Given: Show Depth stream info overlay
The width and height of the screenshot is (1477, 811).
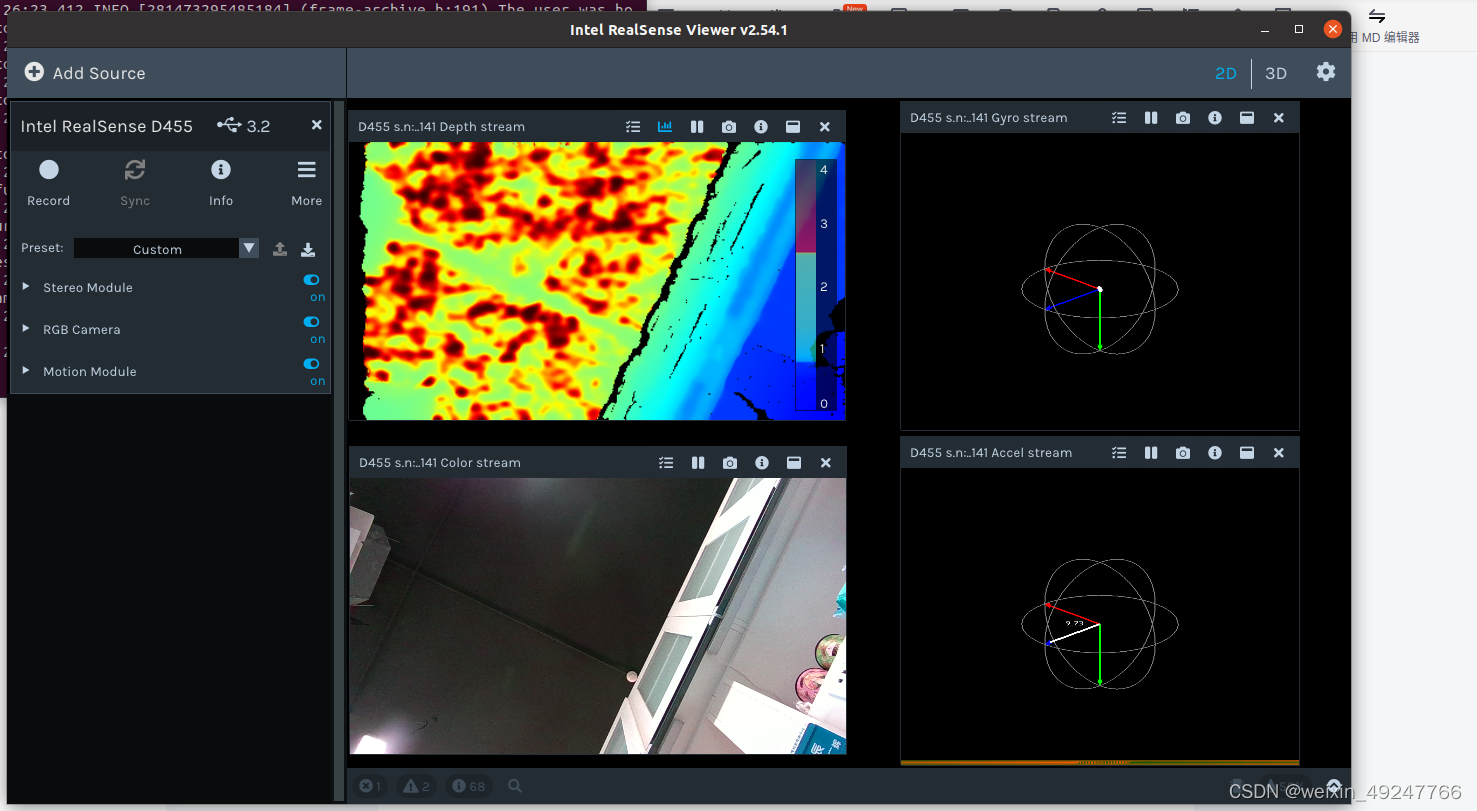Looking at the screenshot, I should pos(761,127).
